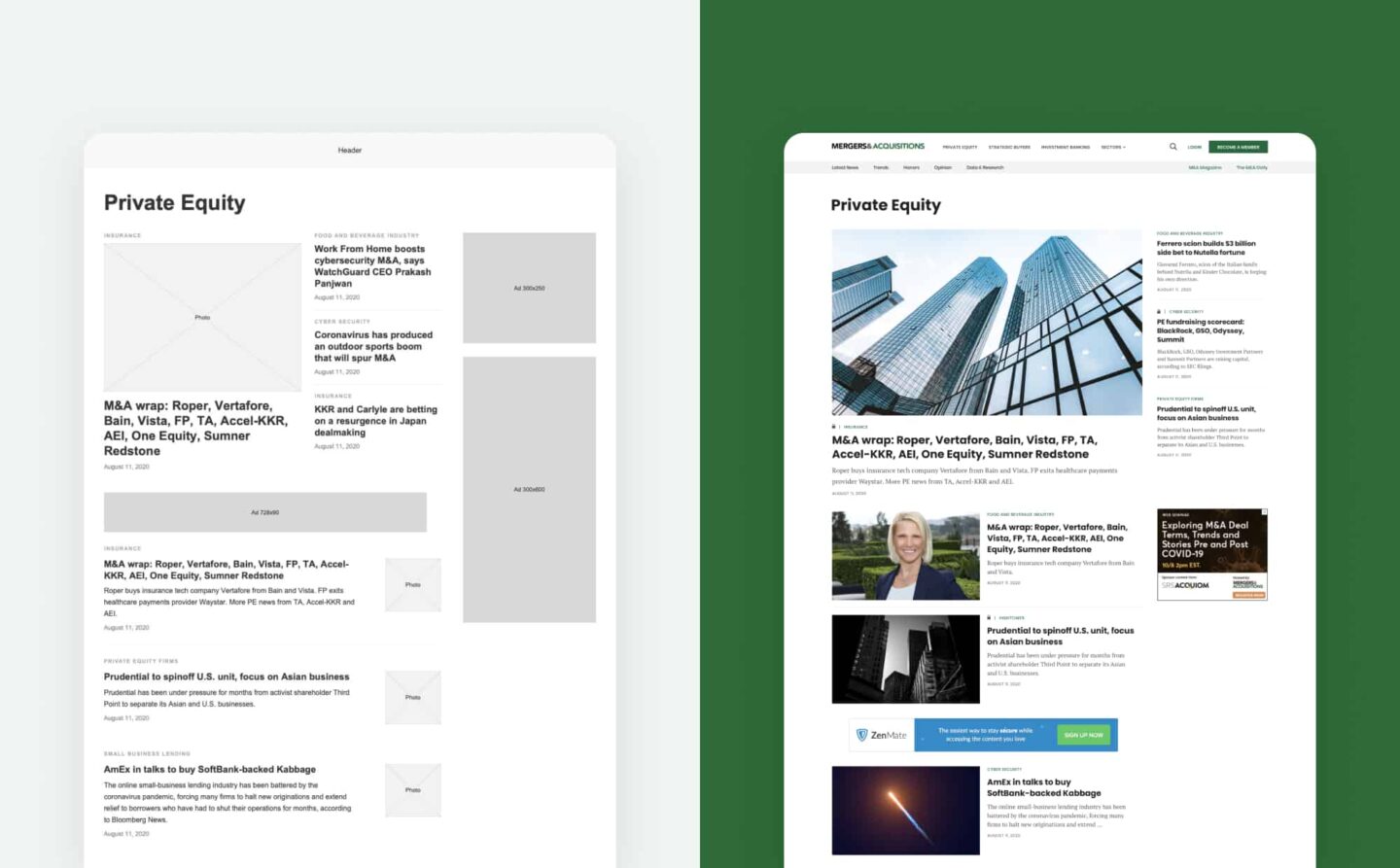Click the ZenMate shield logo in the banner
This screenshot has width=1400, height=868.
861,735
